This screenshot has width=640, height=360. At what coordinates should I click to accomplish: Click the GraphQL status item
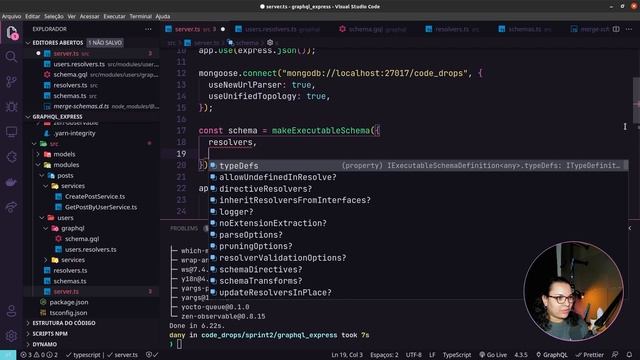[552, 355]
